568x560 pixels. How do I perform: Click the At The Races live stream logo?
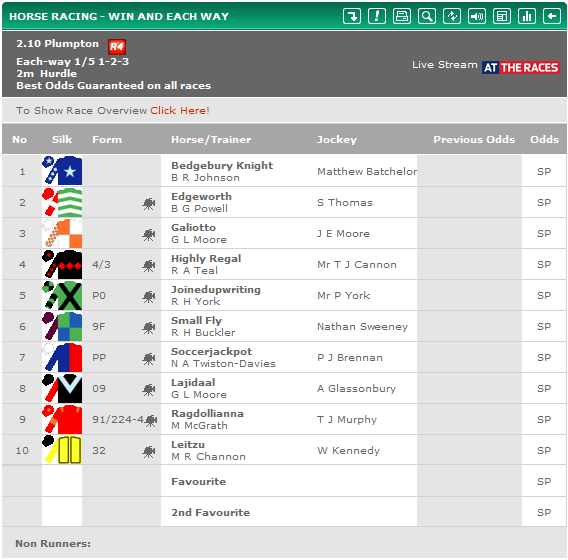[x=521, y=67]
